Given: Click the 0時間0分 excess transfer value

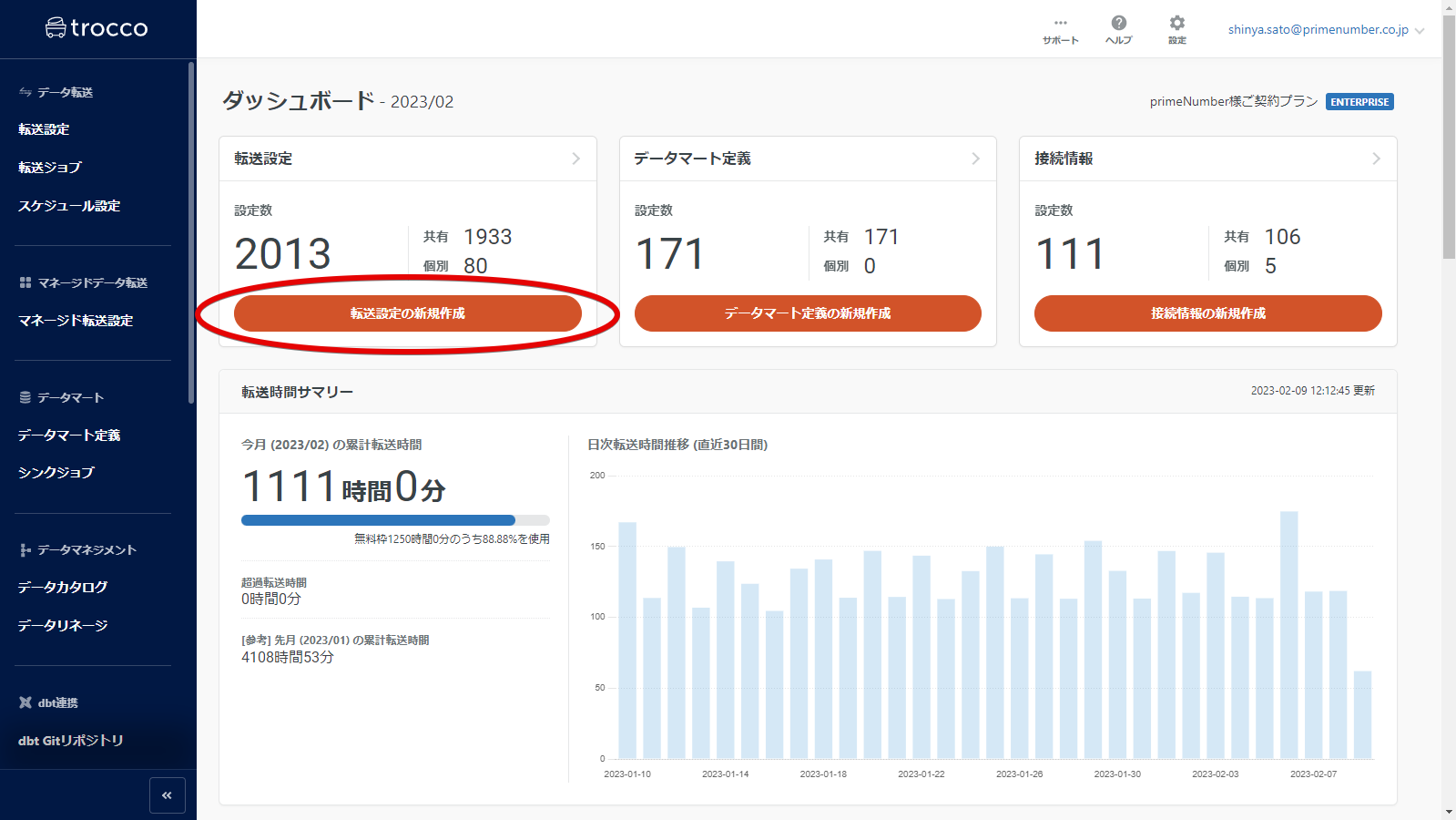Looking at the screenshot, I should [271, 599].
